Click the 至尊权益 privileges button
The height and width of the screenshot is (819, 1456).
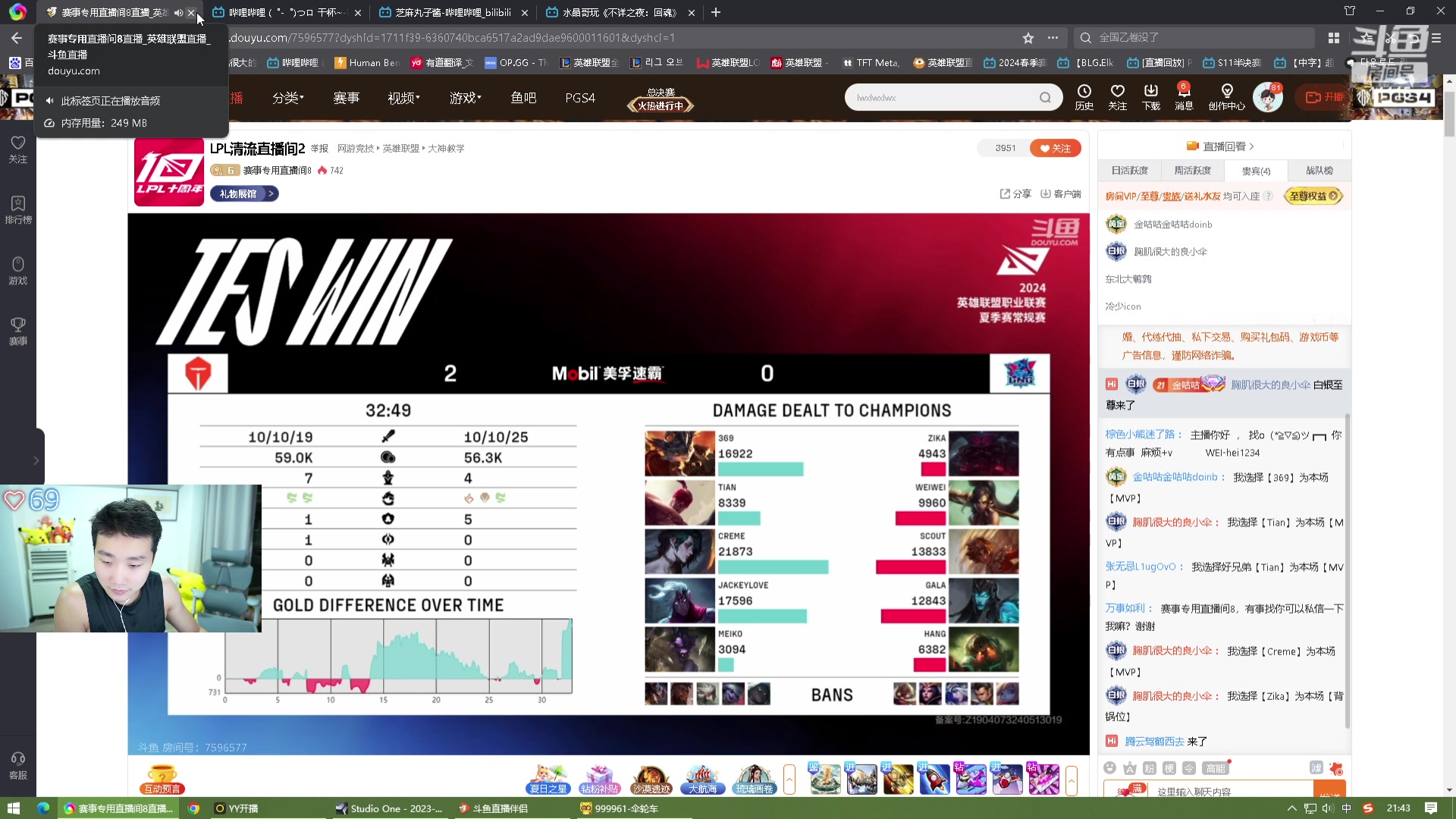(x=1314, y=196)
